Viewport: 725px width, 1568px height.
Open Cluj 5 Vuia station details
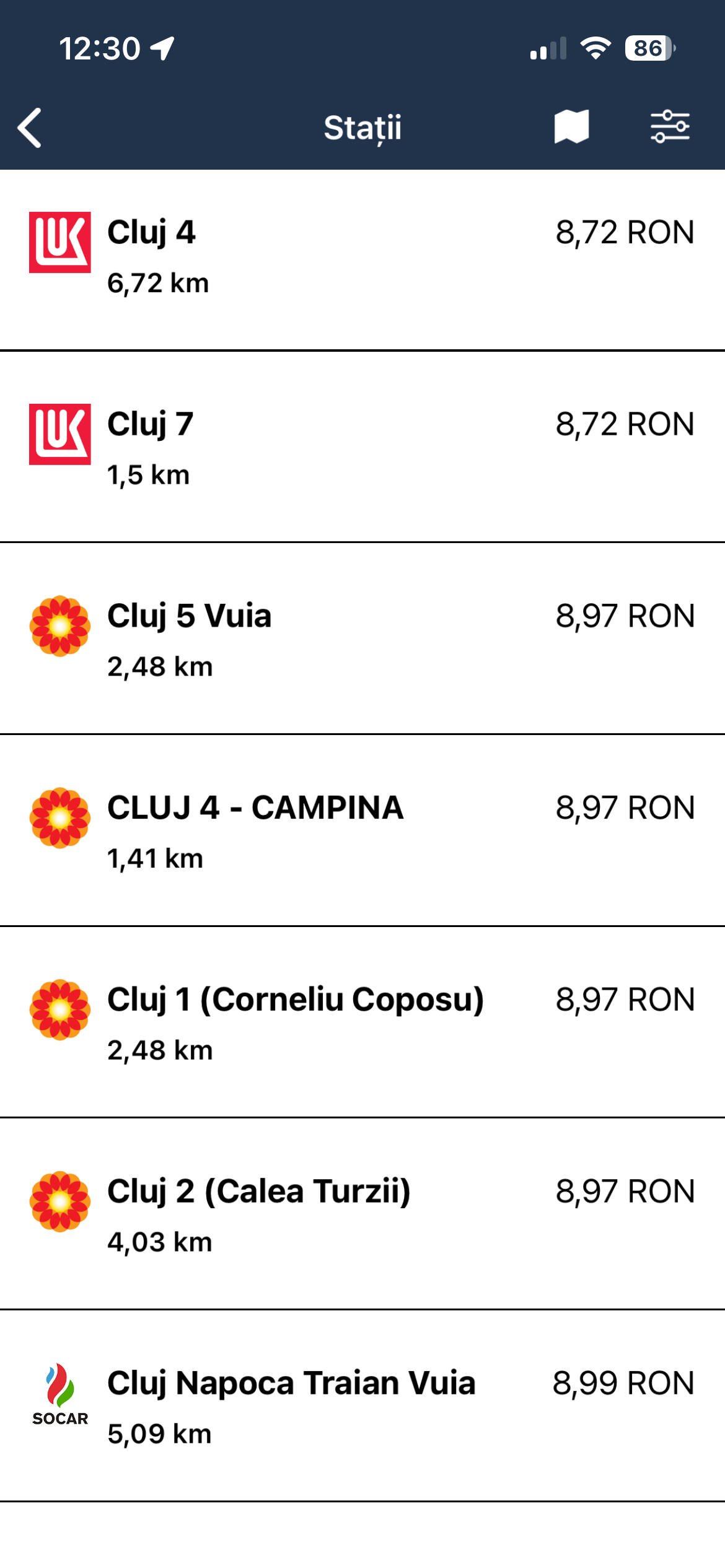(190, 616)
